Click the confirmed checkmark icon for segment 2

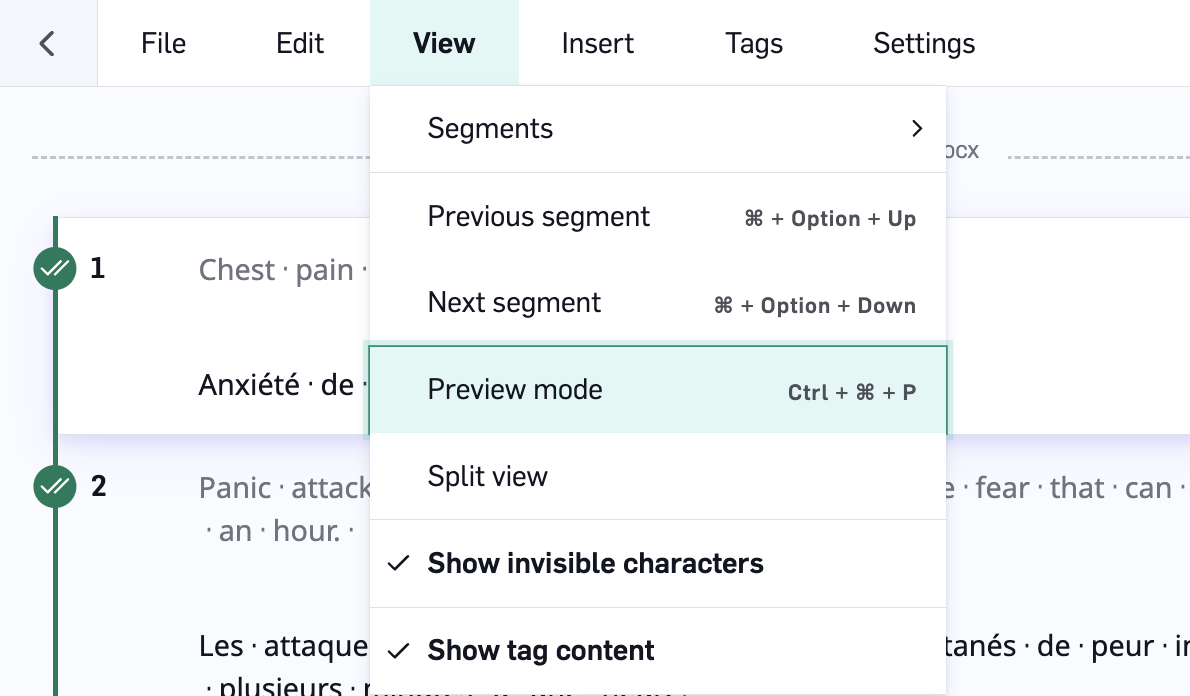point(55,486)
